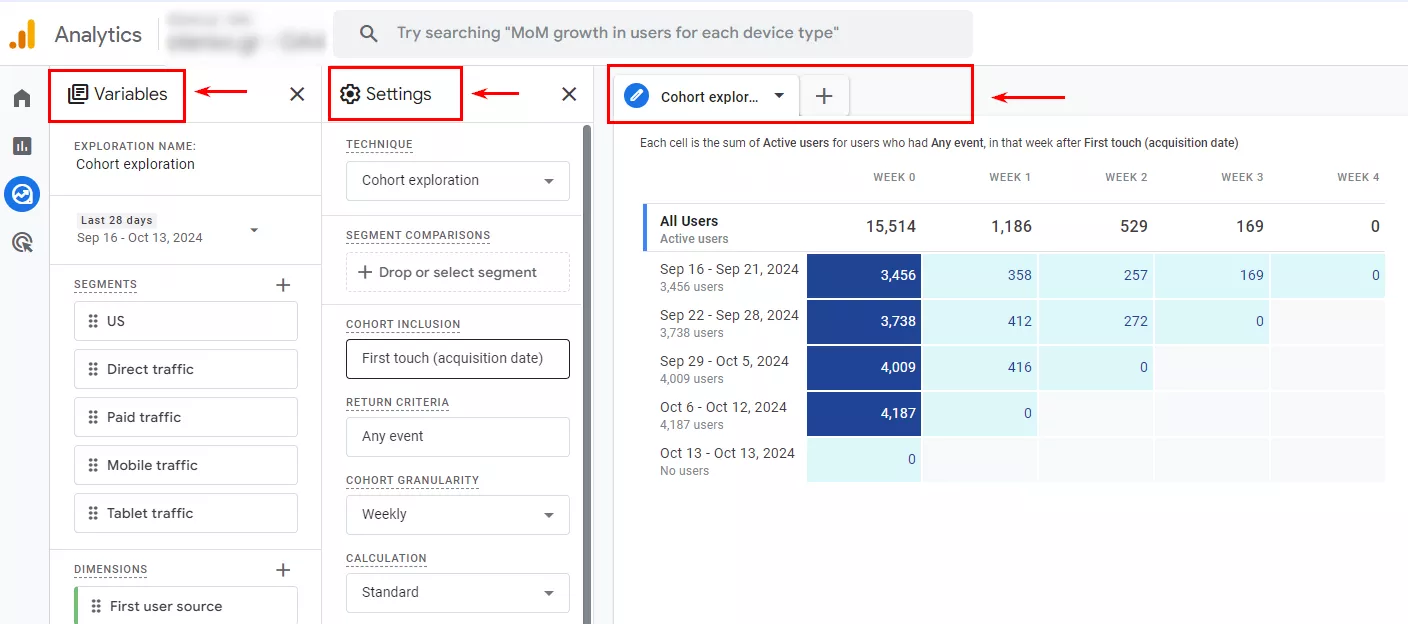Close the Settings panel
The width and height of the screenshot is (1408, 624).
569,94
